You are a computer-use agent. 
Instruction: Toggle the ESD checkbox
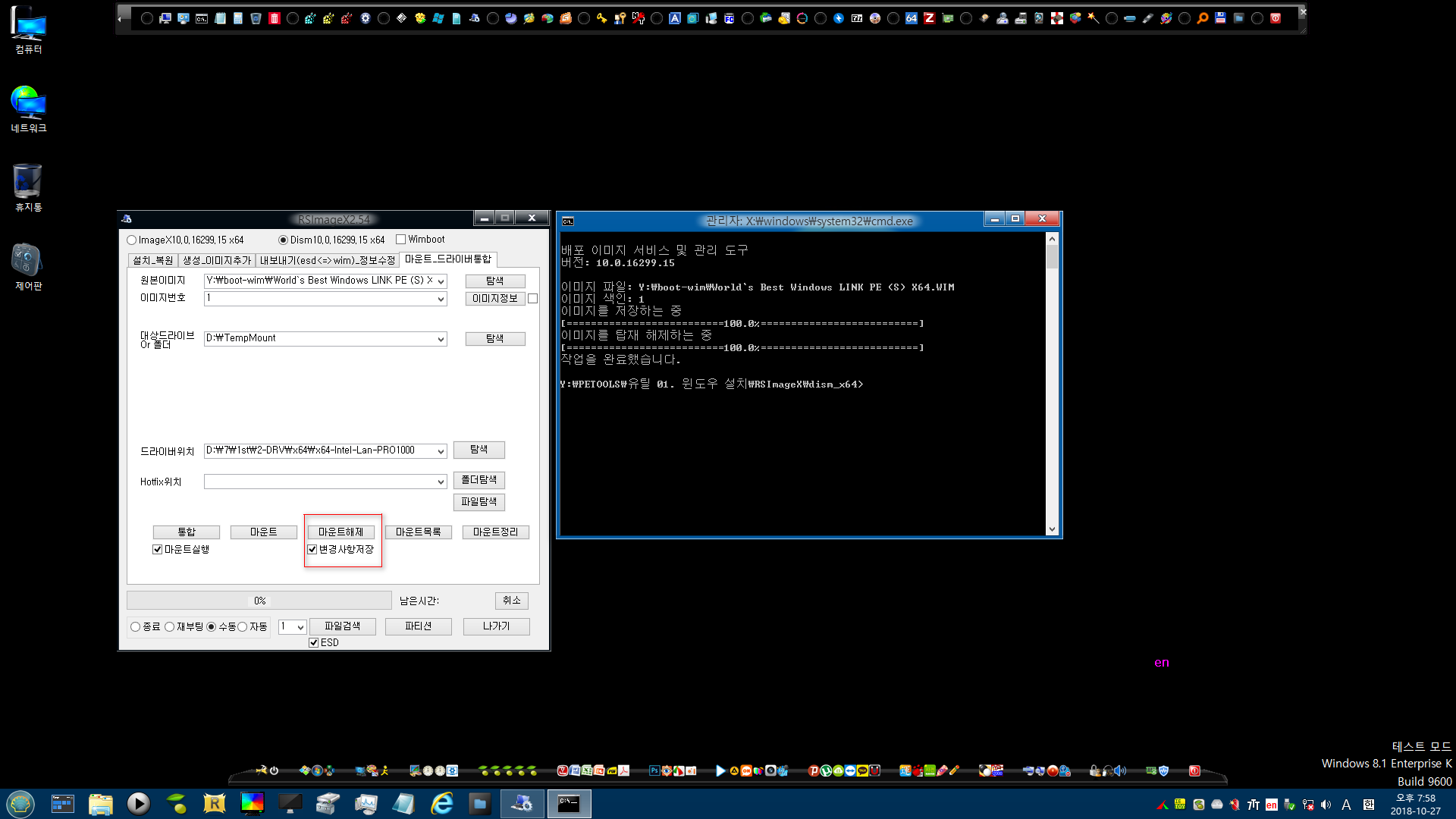click(x=313, y=643)
